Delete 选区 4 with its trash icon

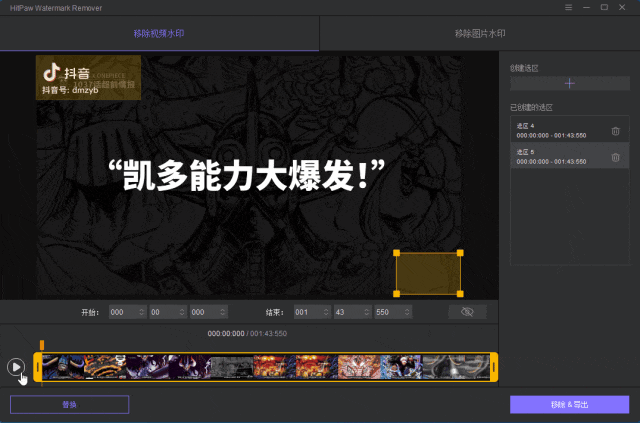click(x=615, y=131)
